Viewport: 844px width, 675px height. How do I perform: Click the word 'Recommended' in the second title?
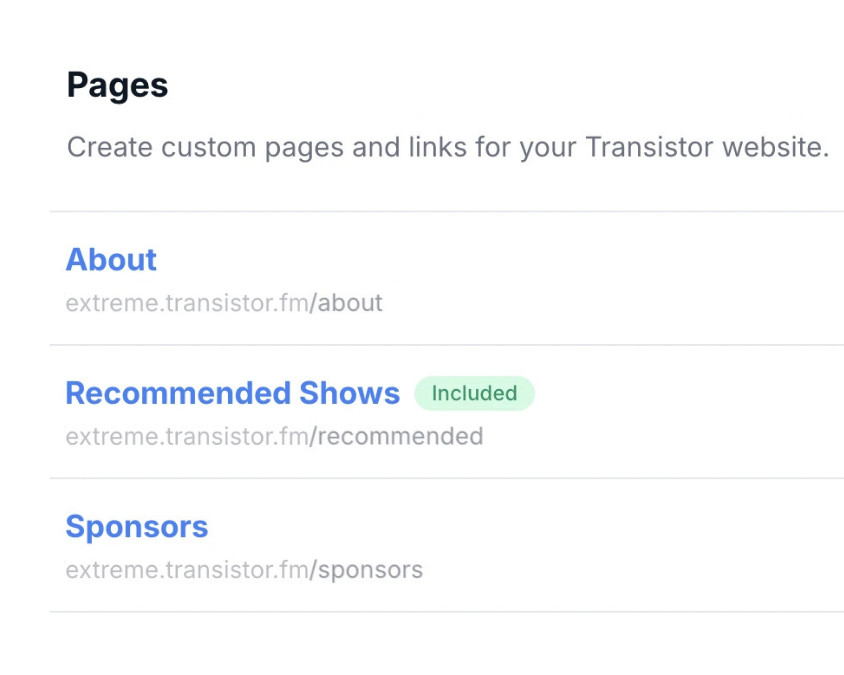pyautogui.click(x=178, y=393)
